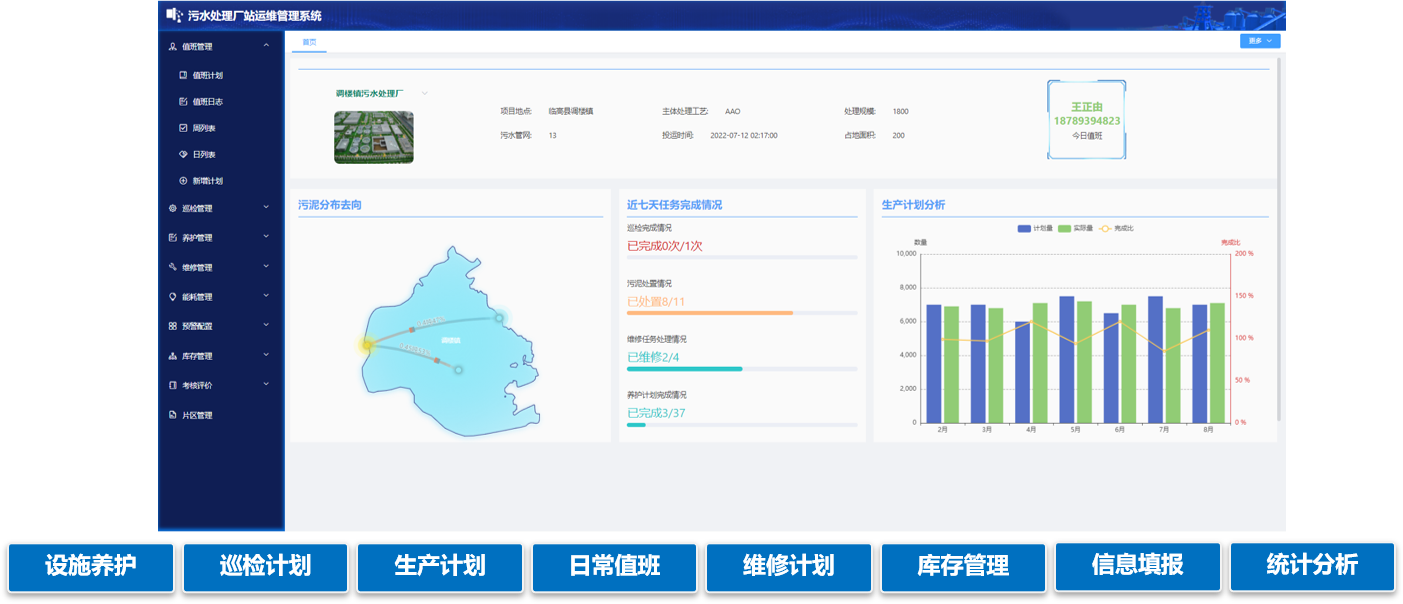Click the 新增计划 plus-circle icon
1403x604 pixels.
click(183, 181)
